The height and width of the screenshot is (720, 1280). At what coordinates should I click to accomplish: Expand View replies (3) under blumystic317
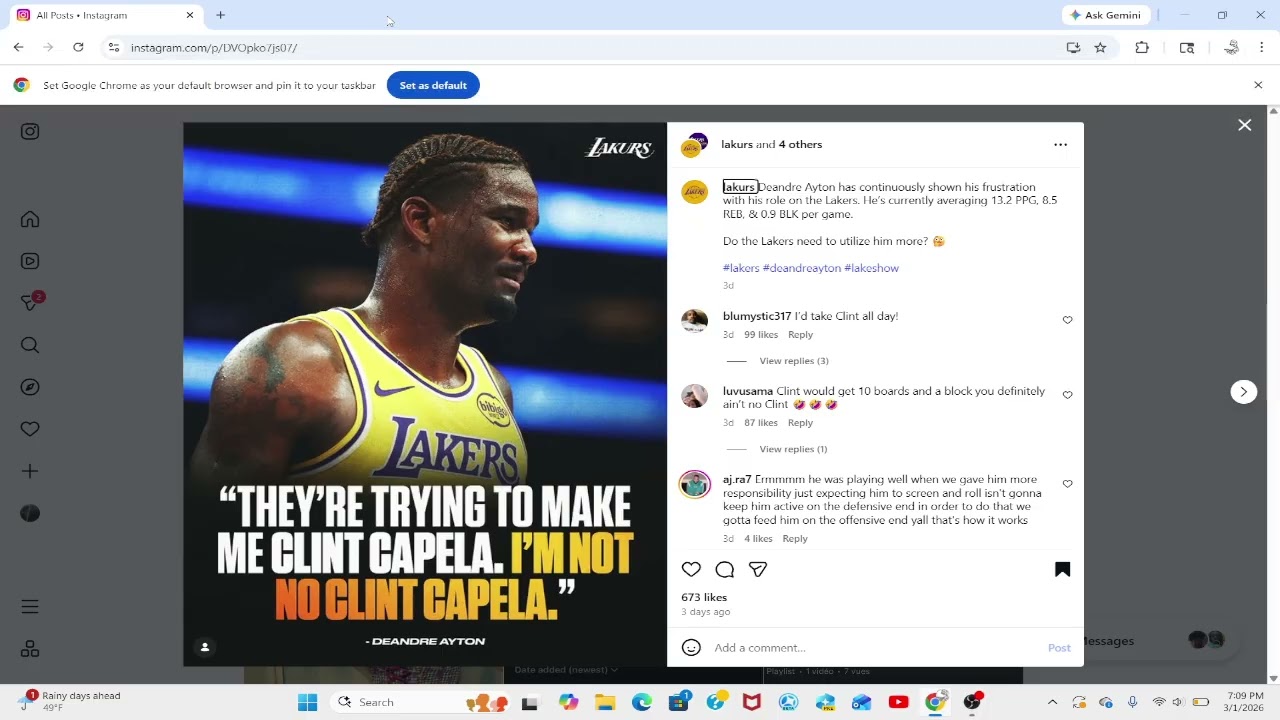794,361
